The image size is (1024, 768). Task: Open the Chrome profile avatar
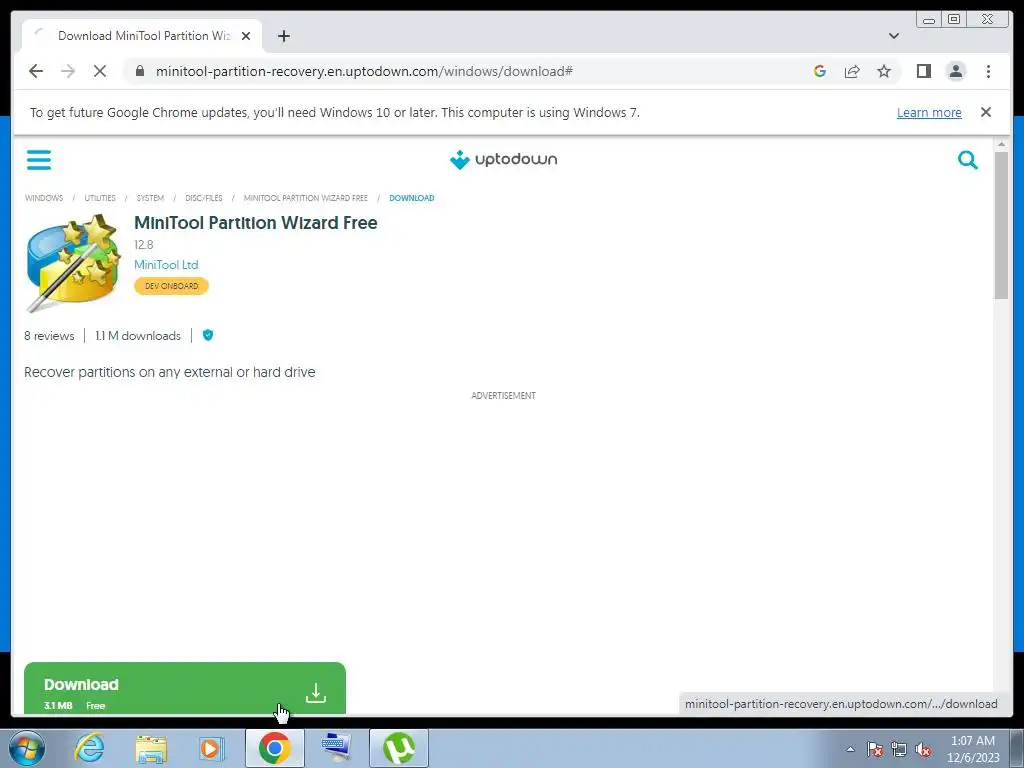[955, 71]
